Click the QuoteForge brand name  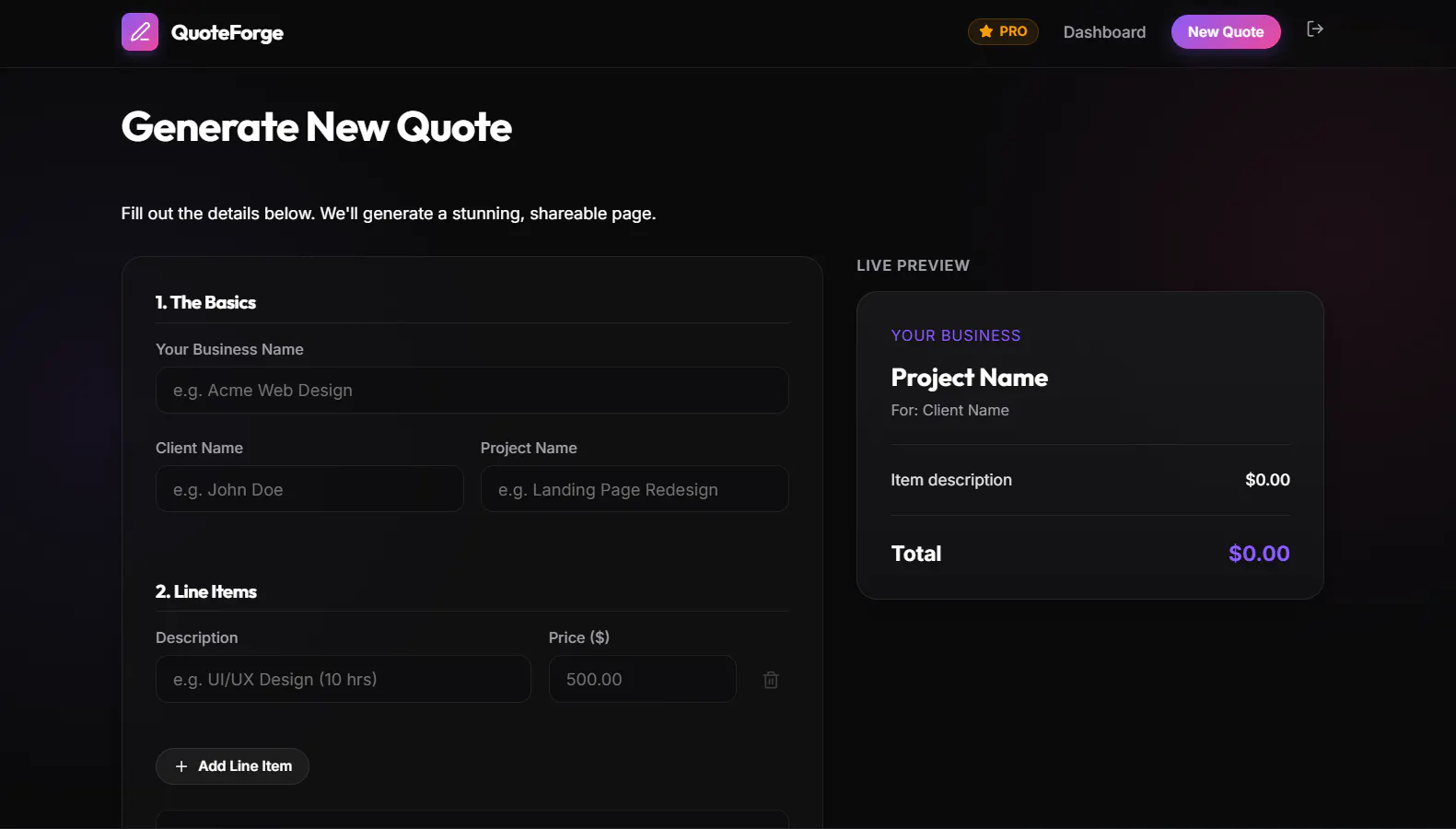click(x=227, y=33)
